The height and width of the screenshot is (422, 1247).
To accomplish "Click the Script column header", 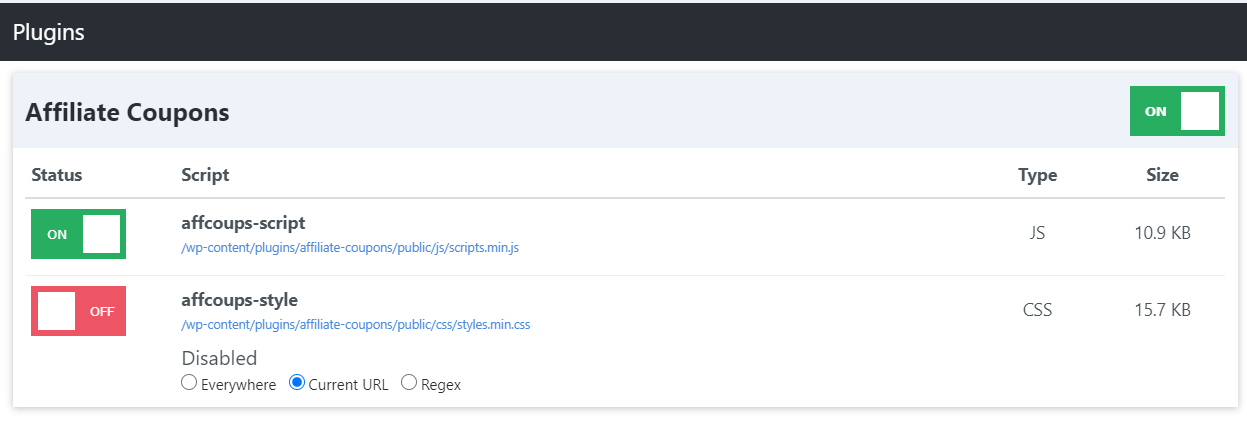I will click(205, 175).
